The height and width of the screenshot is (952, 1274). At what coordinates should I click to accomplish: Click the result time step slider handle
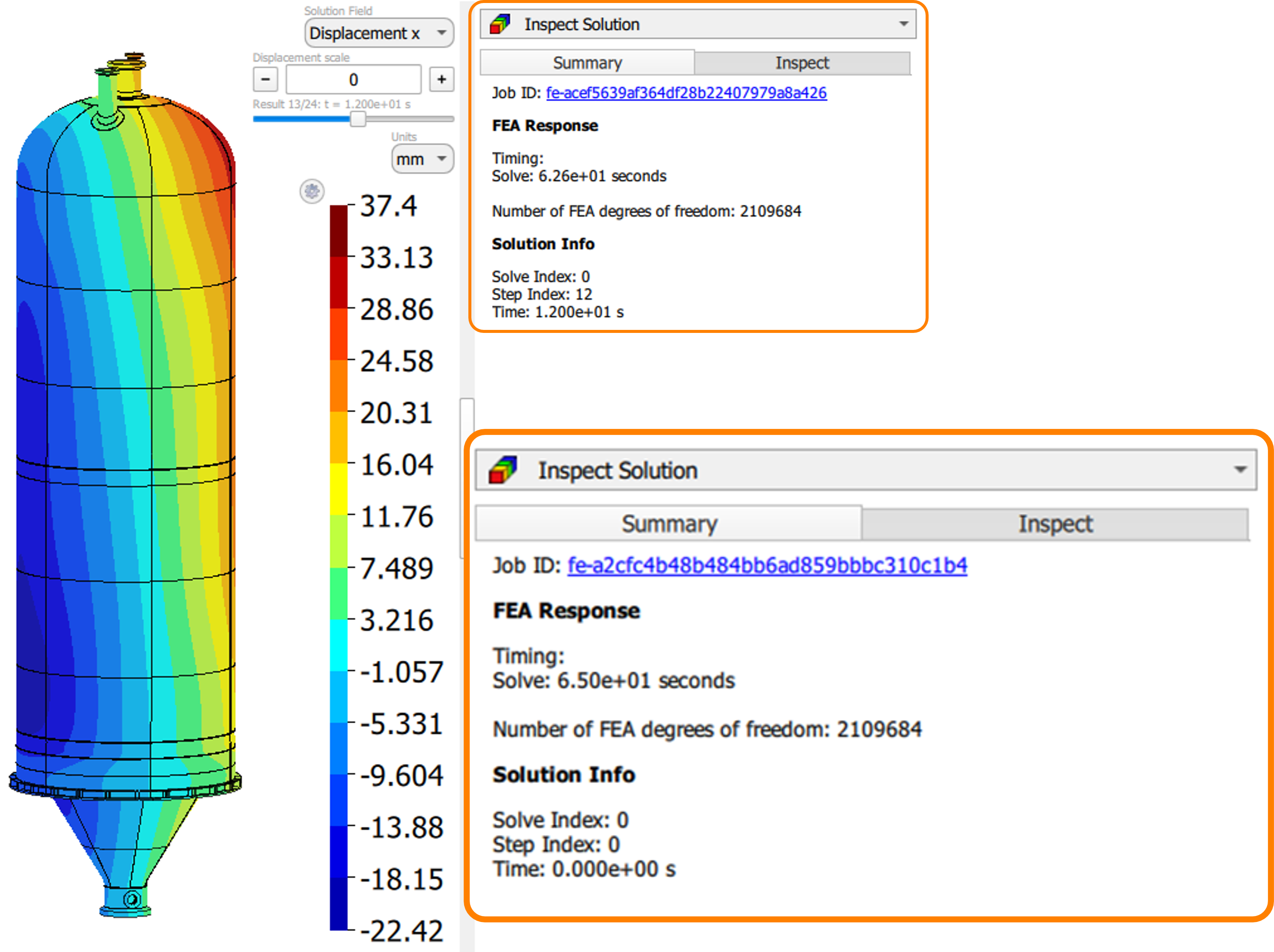pos(358,119)
